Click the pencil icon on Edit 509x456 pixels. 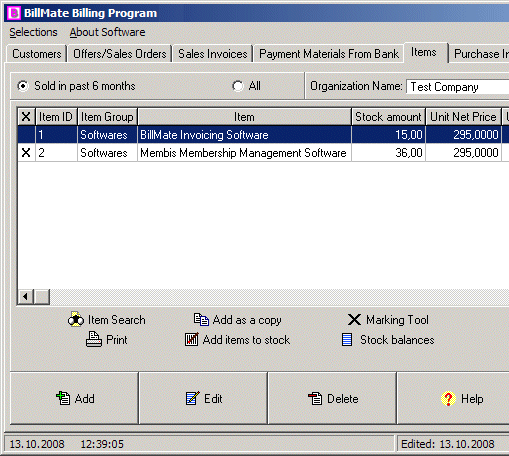(x=193, y=398)
